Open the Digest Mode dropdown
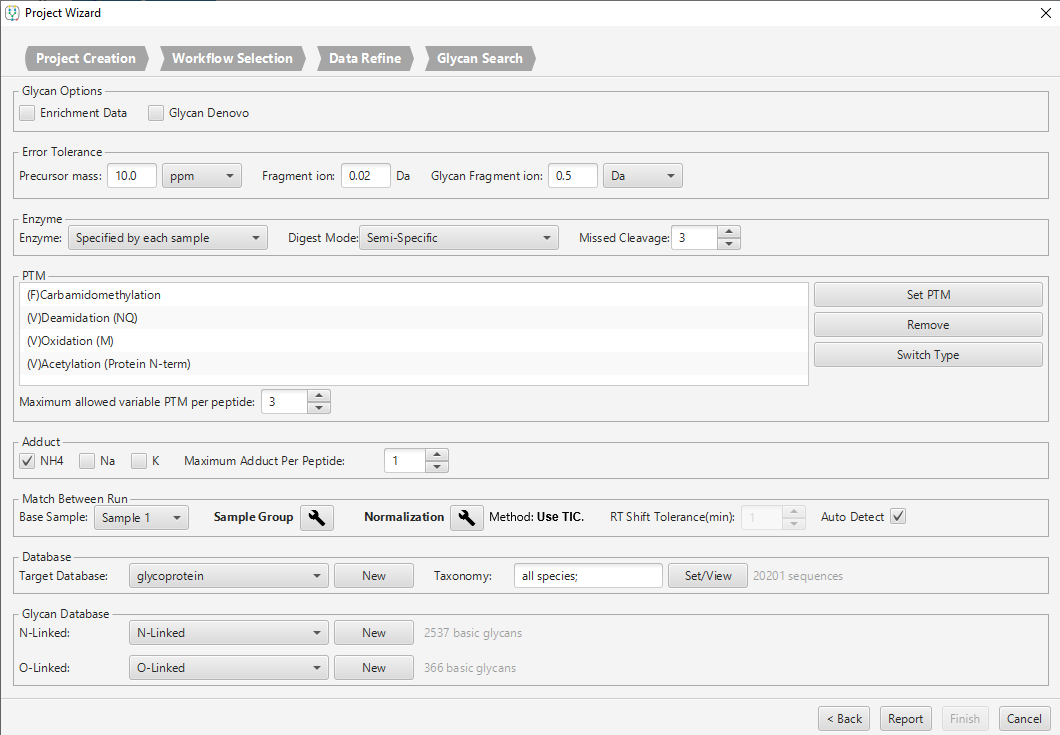 pos(458,238)
